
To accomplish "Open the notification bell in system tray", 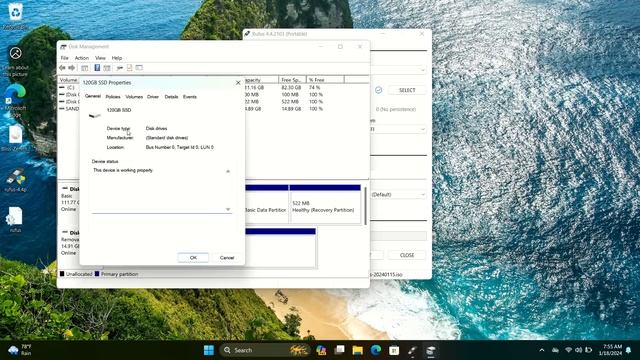I will coord(629,350).
